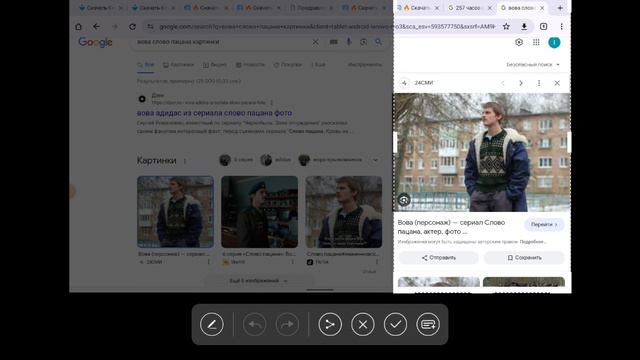This screenshot has height=360, width=640.
Task: Show next image in preview panel
Action: click(x=521, y=83)
